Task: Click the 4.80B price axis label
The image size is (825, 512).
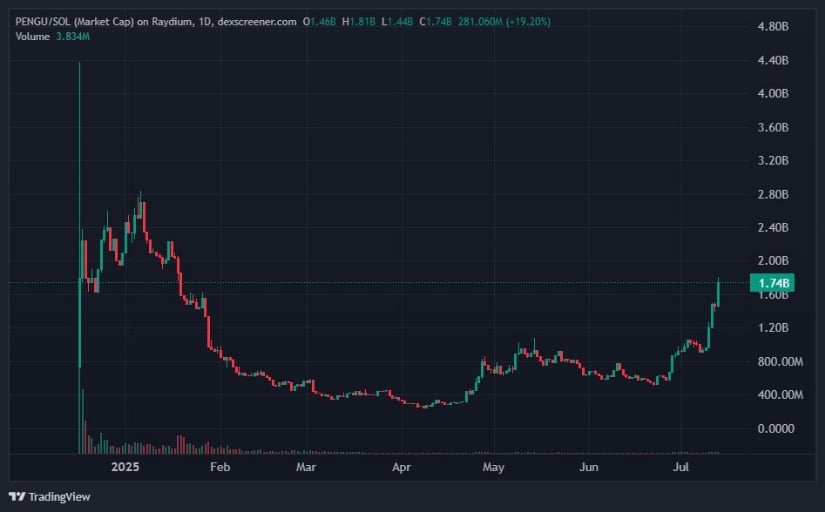Action: tap(773, 26)
